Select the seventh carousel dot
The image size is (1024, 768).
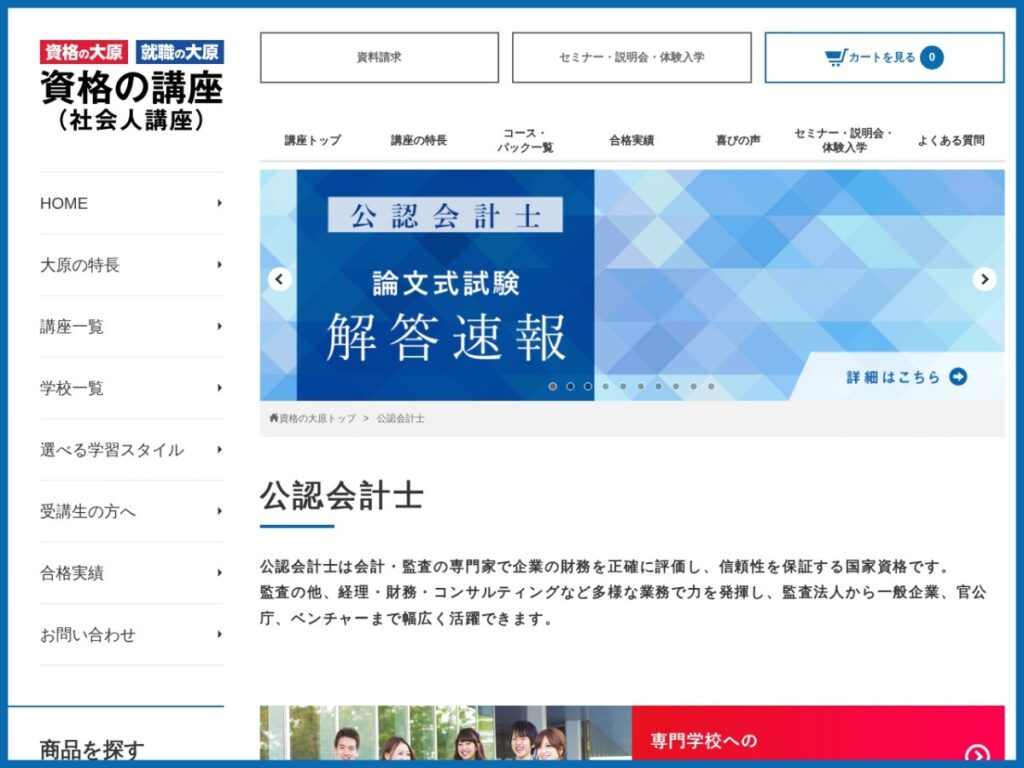coord(658,387)
